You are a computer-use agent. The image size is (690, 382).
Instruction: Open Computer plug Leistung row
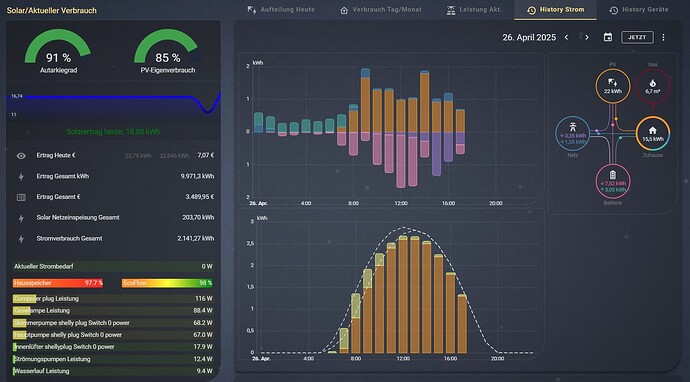pyautogui.click(x=113, y=298)
